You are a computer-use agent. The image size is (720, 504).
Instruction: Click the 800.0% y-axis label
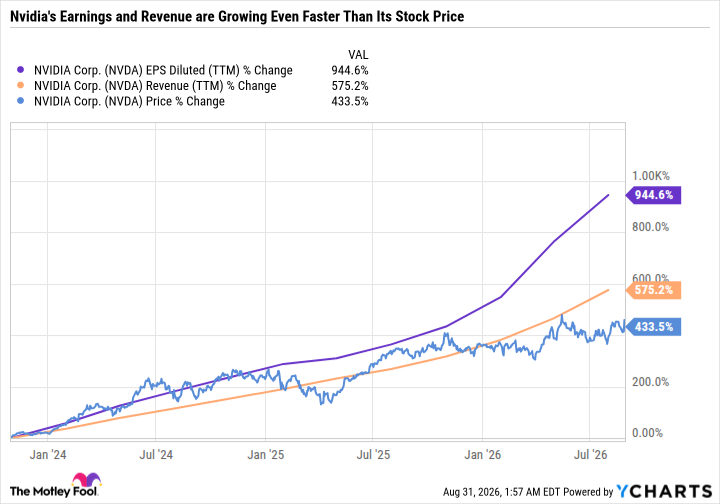pos(650,227)
